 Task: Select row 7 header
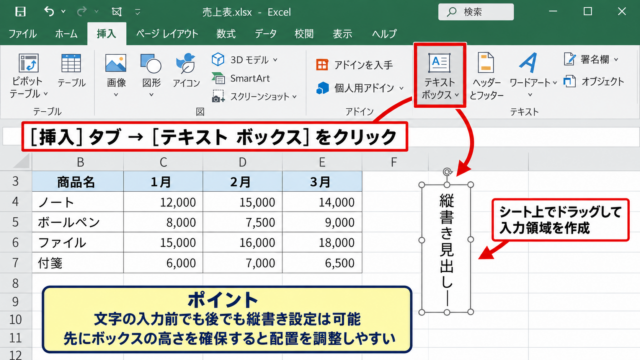click(x=16, y=262)
